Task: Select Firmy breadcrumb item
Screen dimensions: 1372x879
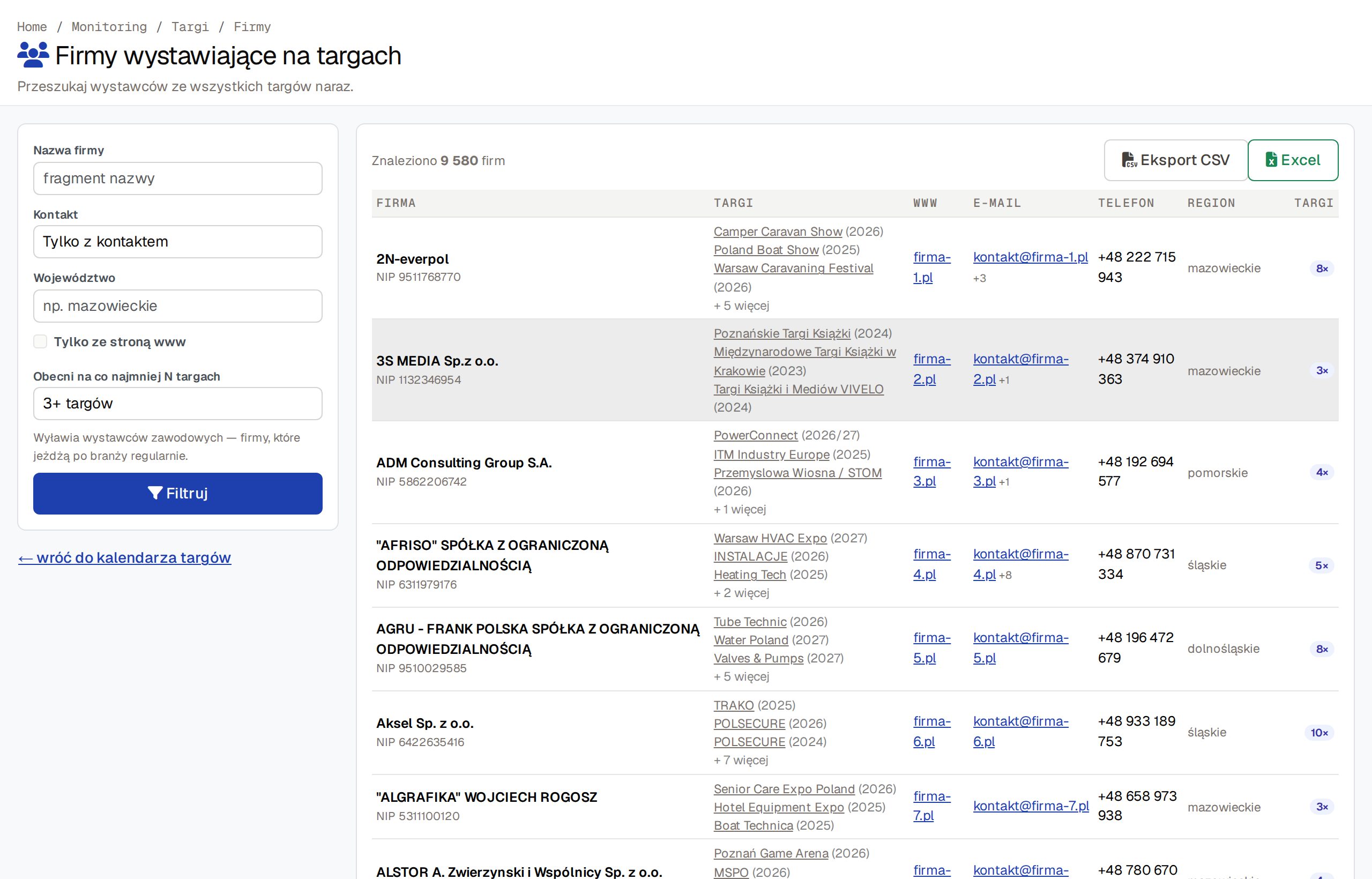Action: [x=252, y=27]
